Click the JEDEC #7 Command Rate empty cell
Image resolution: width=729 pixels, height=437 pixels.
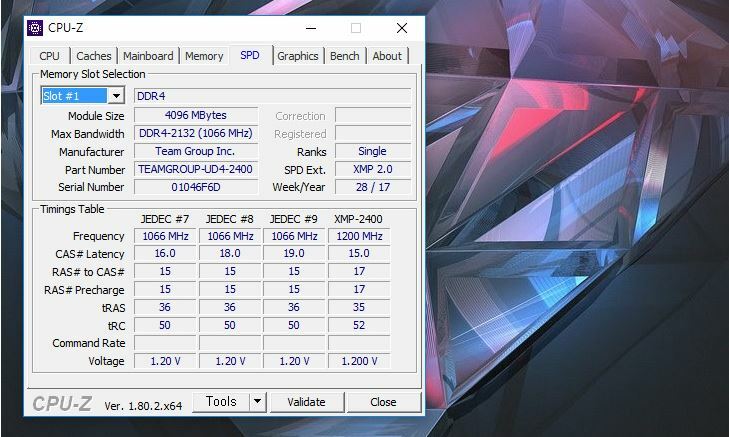tap(165, 343)
